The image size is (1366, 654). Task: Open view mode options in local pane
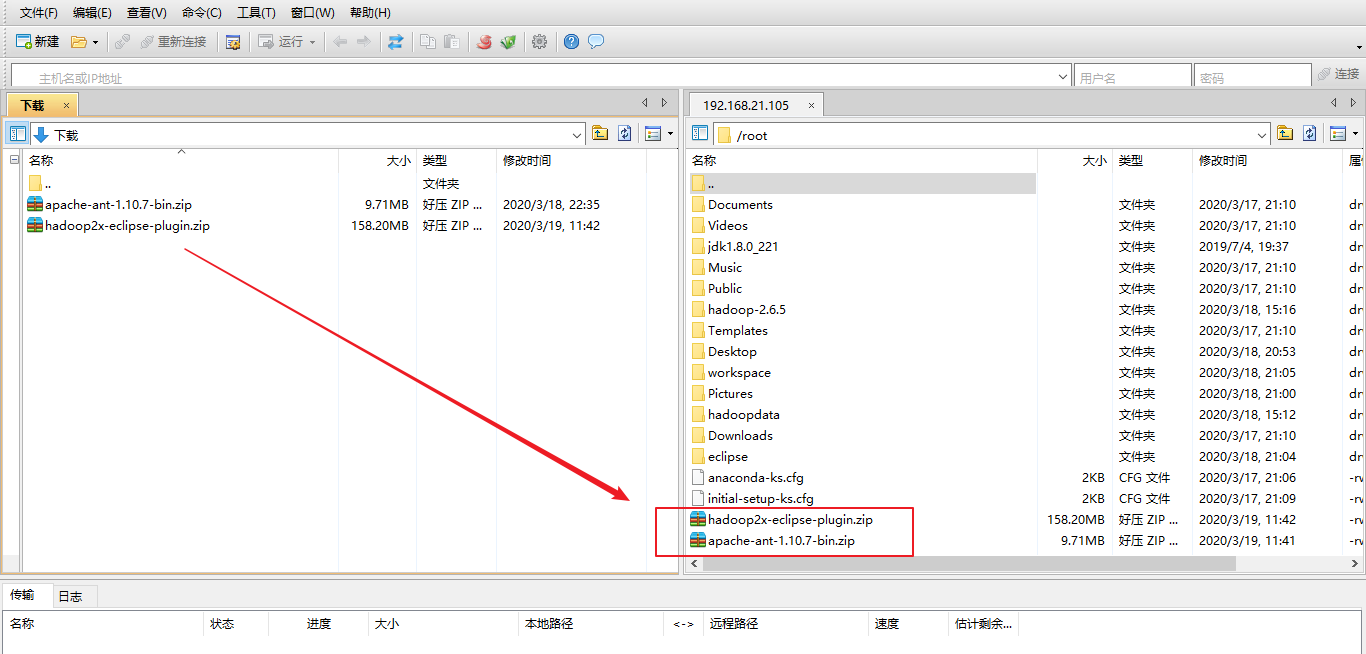(x=658, y=134)
